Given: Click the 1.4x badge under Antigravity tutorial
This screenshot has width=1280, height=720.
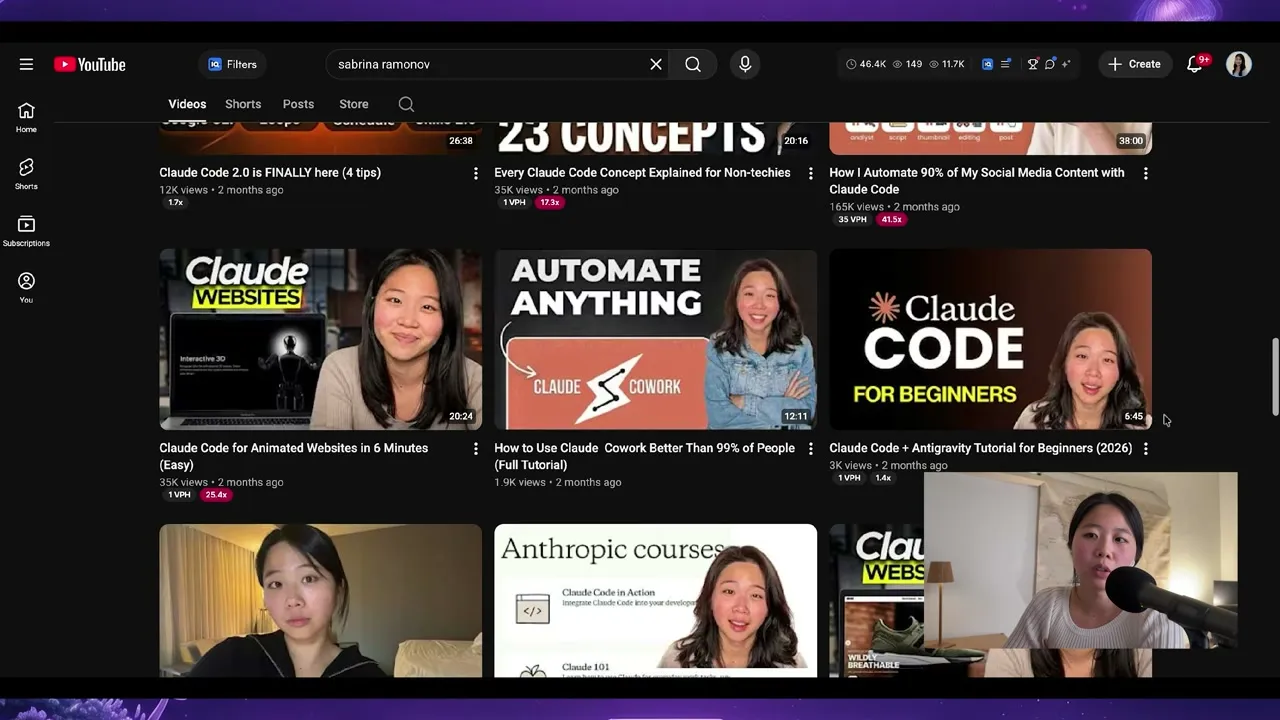Looking at the screenshot, I should pos(883,478).
